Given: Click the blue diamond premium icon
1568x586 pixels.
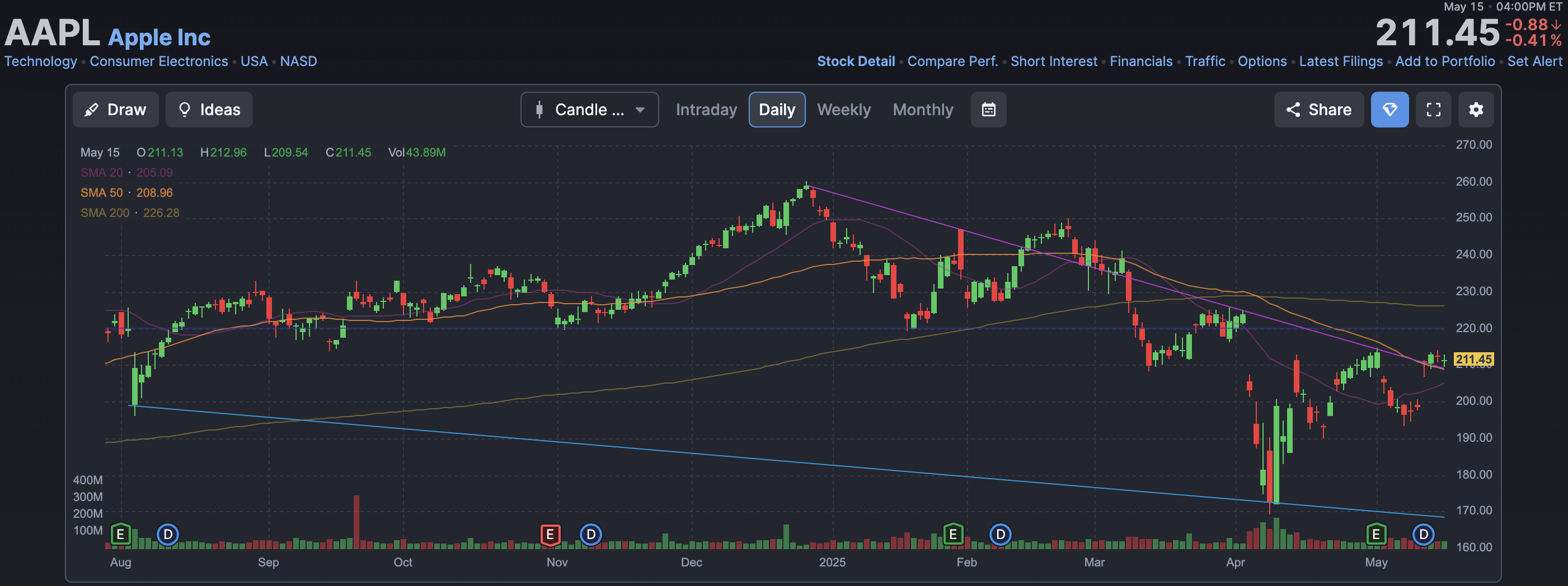Looking at the screenshot, I should pyautogui.click(x=1389, y=110).
